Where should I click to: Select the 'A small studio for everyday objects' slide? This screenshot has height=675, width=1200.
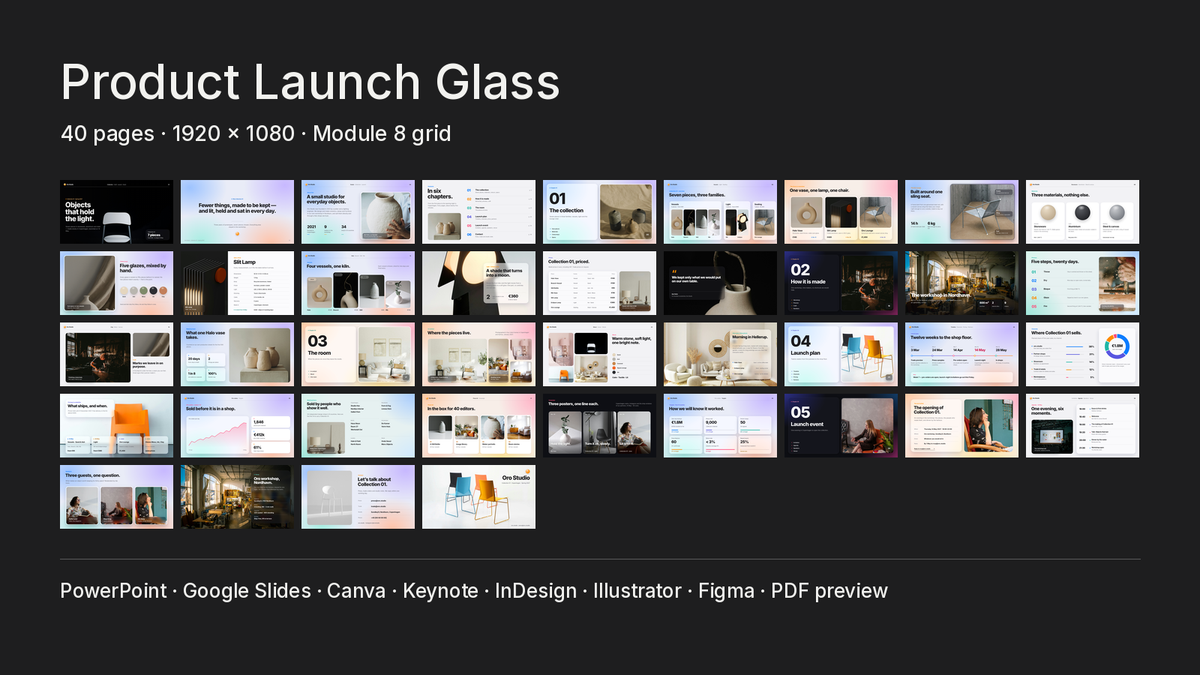coord(358,212)
